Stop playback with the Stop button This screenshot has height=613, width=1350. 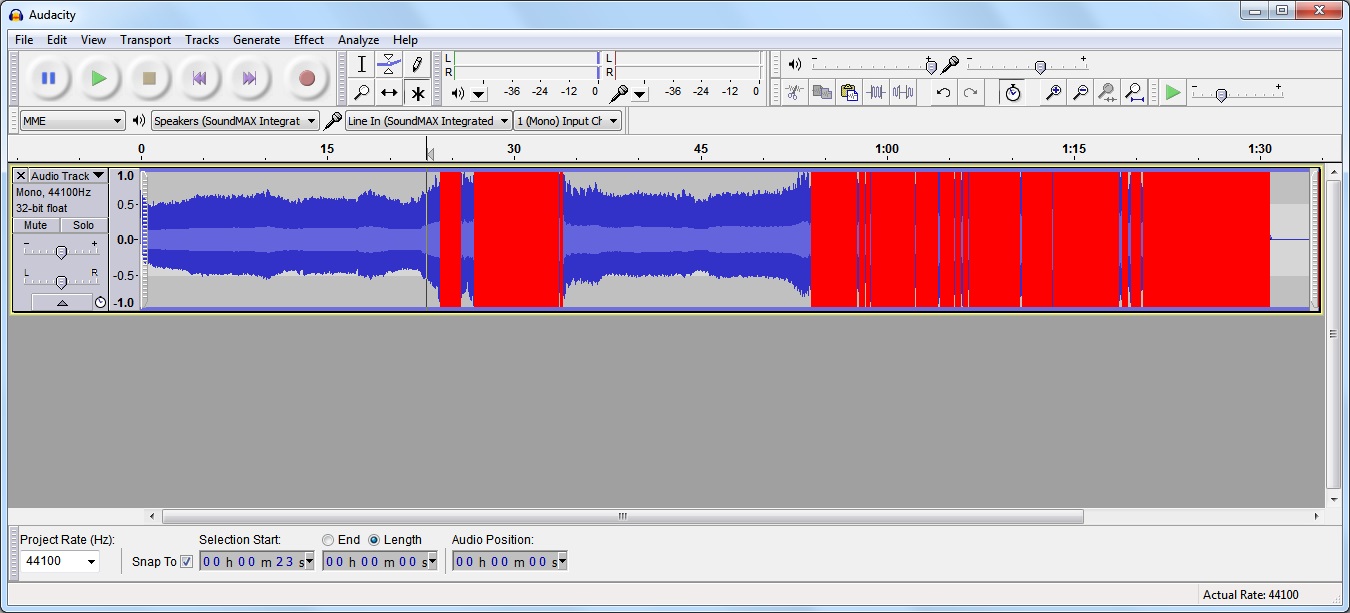point(149,78)
